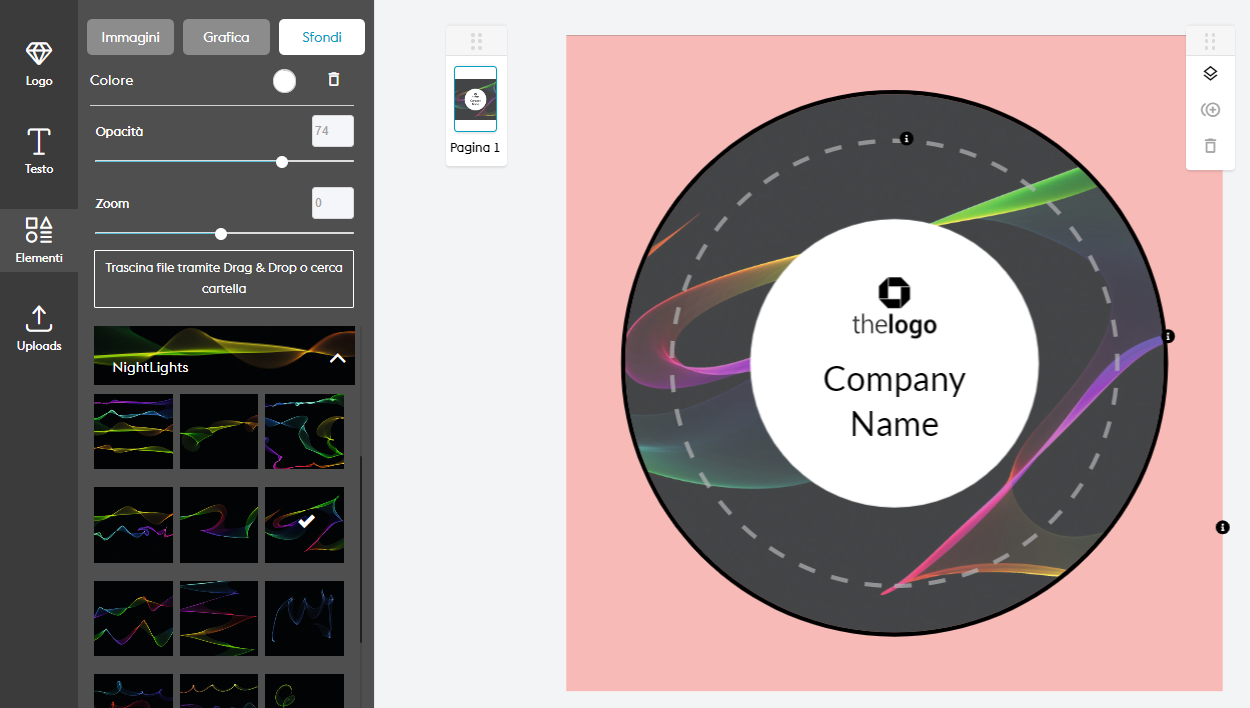Open the Logo panel in sidebar

(x=39, y=63)
